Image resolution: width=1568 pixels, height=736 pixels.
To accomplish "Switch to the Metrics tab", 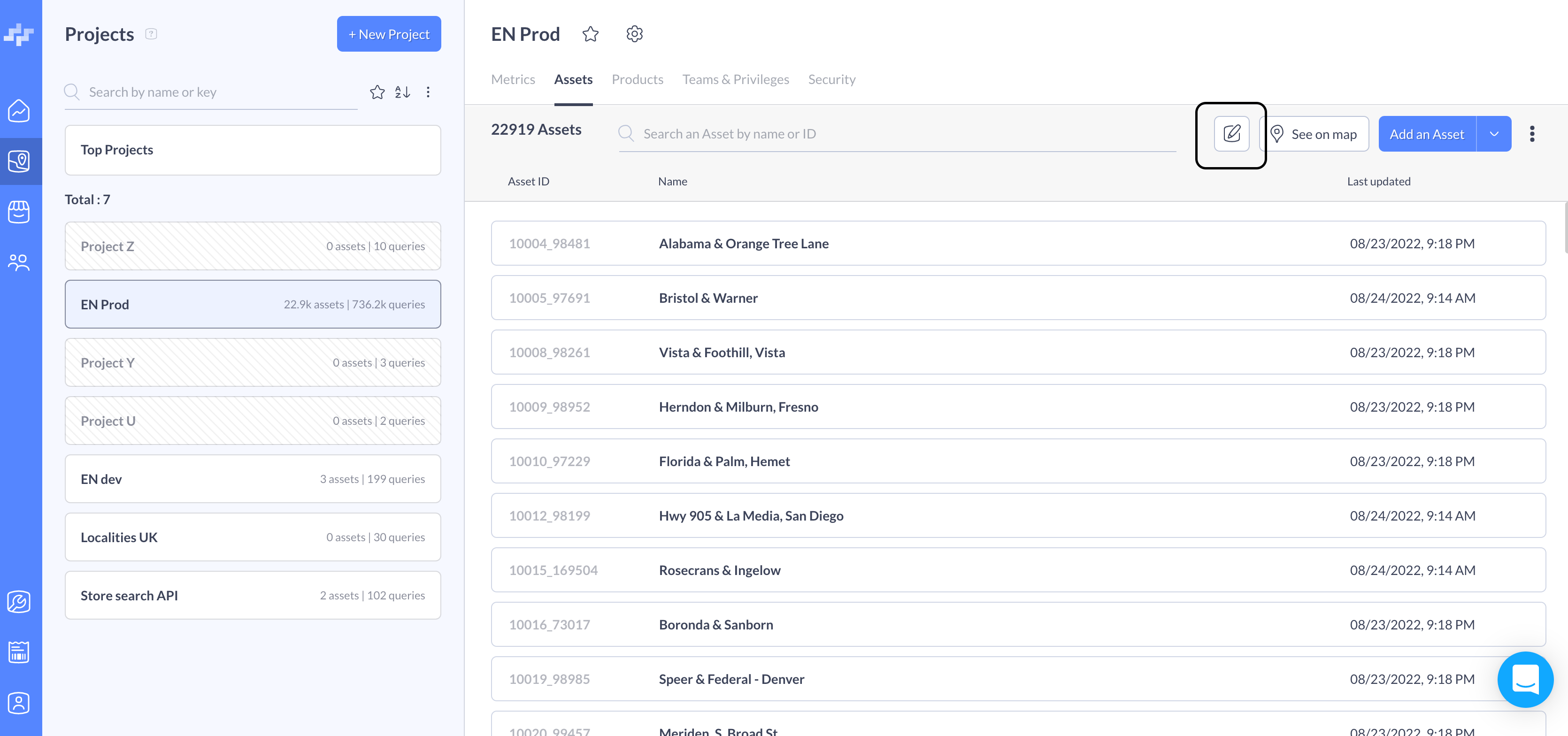I will tap(513, 79).
